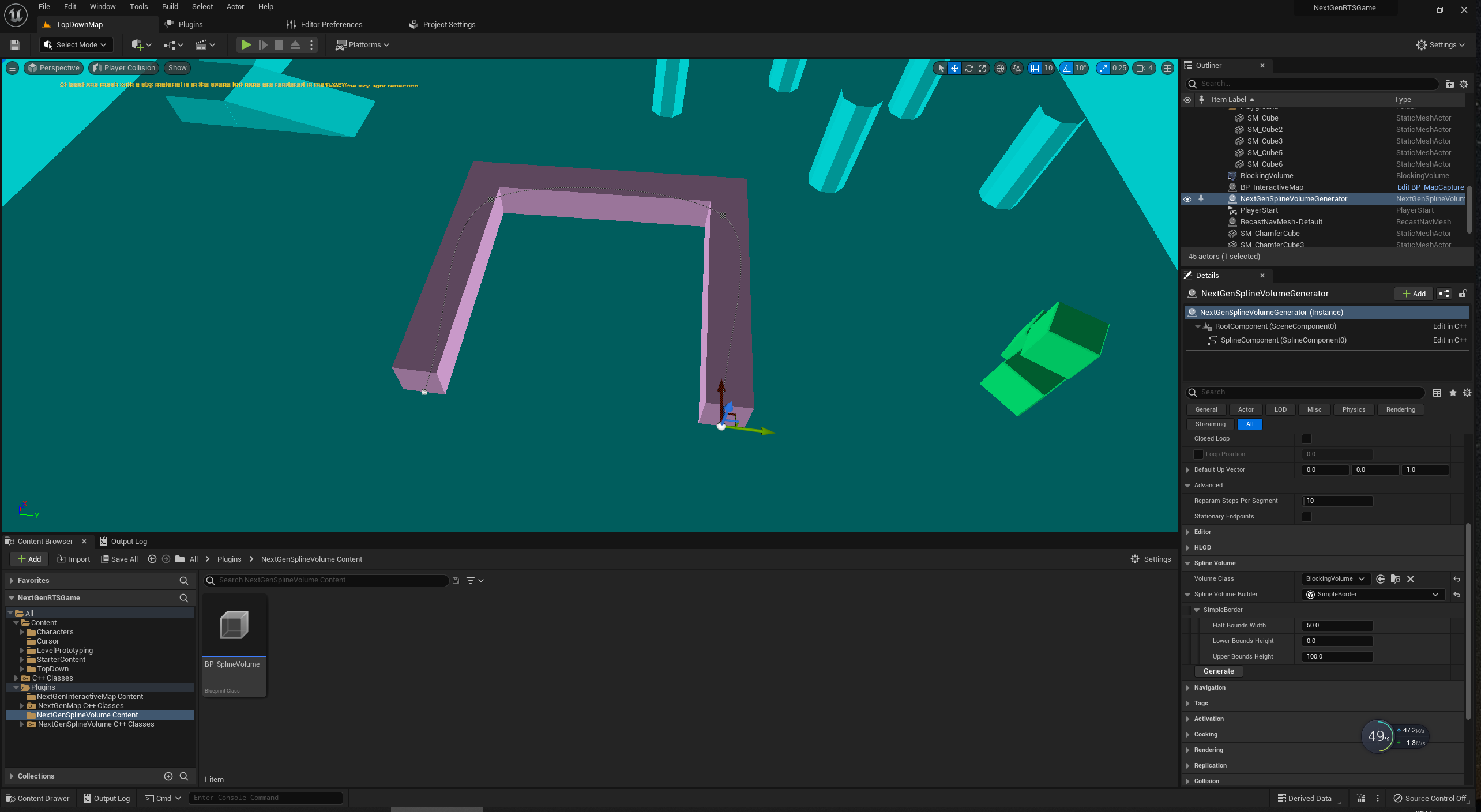
Task: Click the Half Bounds Width value field
Action: pos(1337,625)
